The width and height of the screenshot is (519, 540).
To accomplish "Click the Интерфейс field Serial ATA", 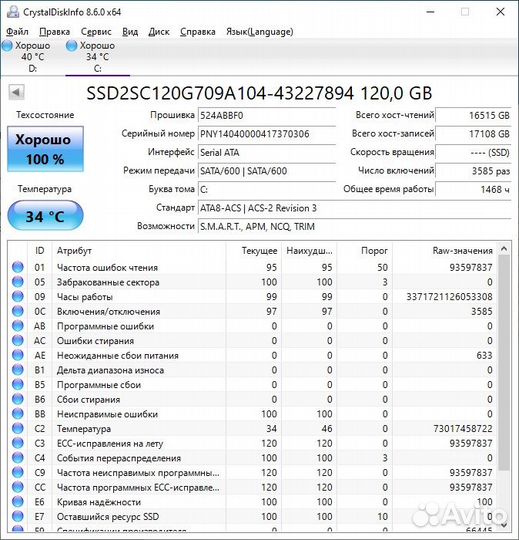I will (267, 152).
